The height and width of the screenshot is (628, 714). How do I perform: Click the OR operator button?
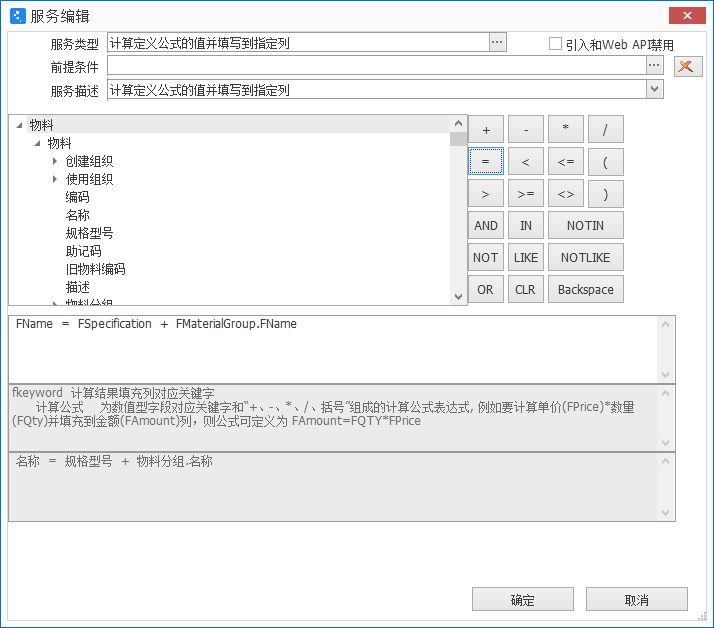[x=486, y=289]
